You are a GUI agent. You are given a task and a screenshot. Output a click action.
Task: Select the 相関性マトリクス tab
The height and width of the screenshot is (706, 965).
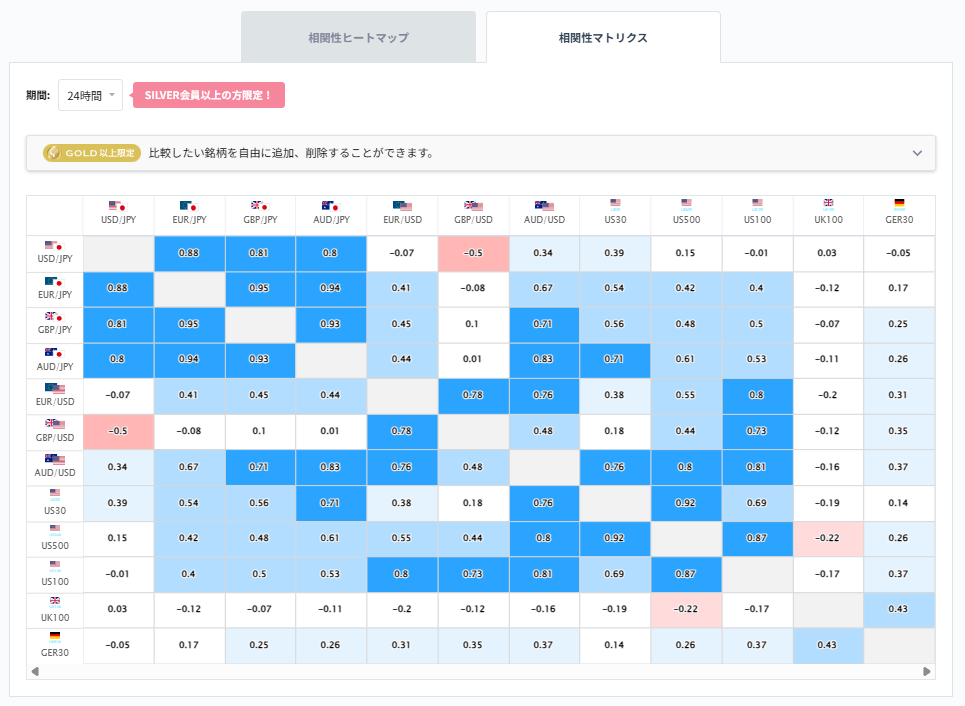point(603,36)
